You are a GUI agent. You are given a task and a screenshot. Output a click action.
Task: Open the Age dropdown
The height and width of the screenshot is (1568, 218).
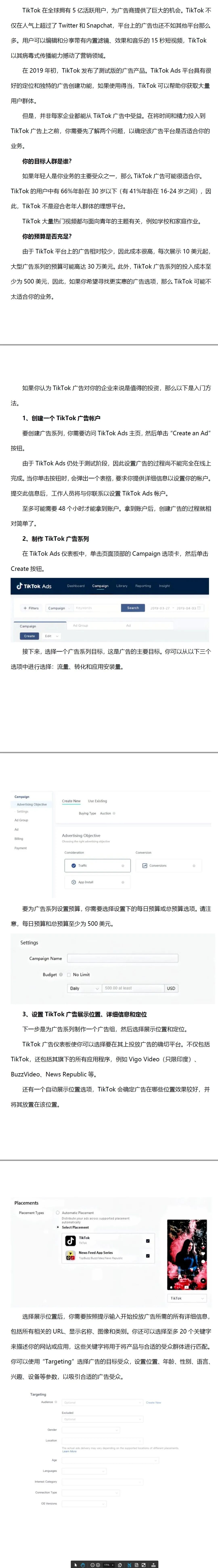110,1460
